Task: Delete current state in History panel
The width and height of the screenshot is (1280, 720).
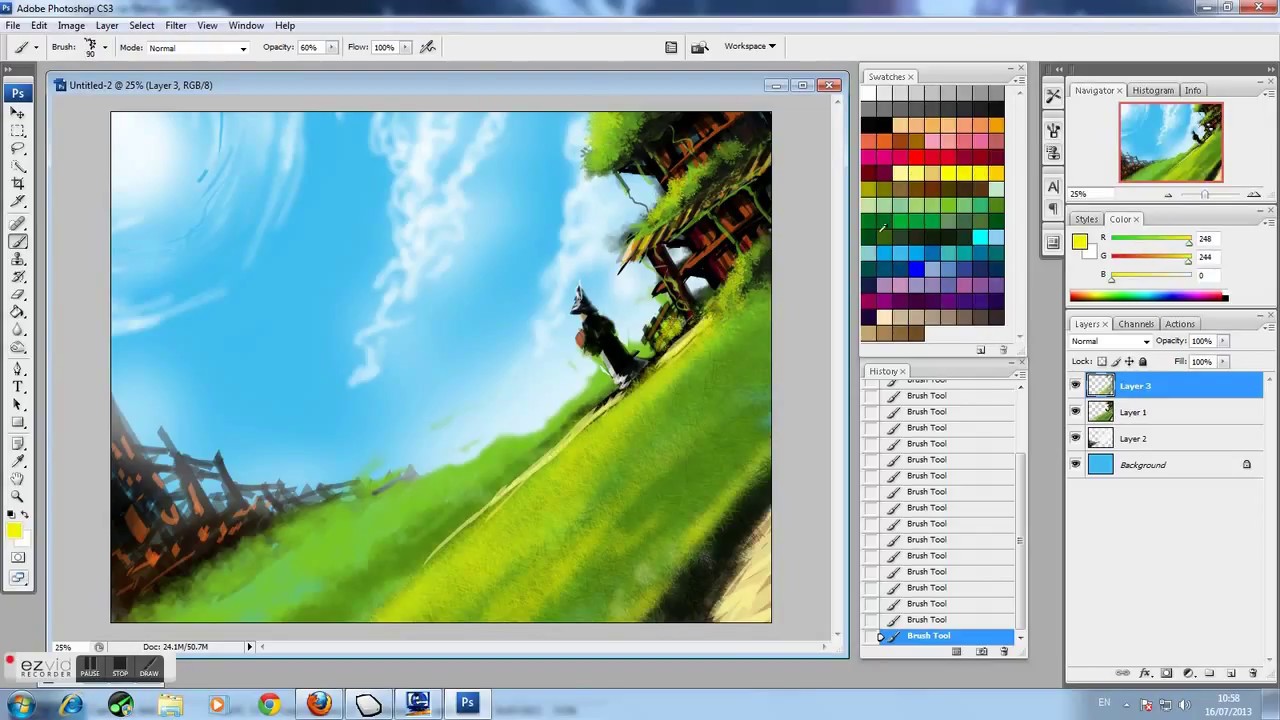Action: 1004,652
